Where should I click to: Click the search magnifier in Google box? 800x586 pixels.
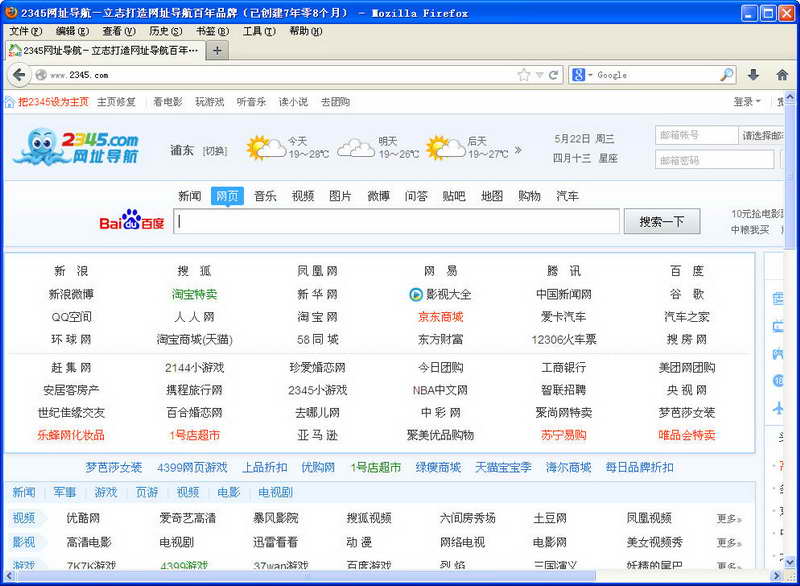(x=727, y=75)
